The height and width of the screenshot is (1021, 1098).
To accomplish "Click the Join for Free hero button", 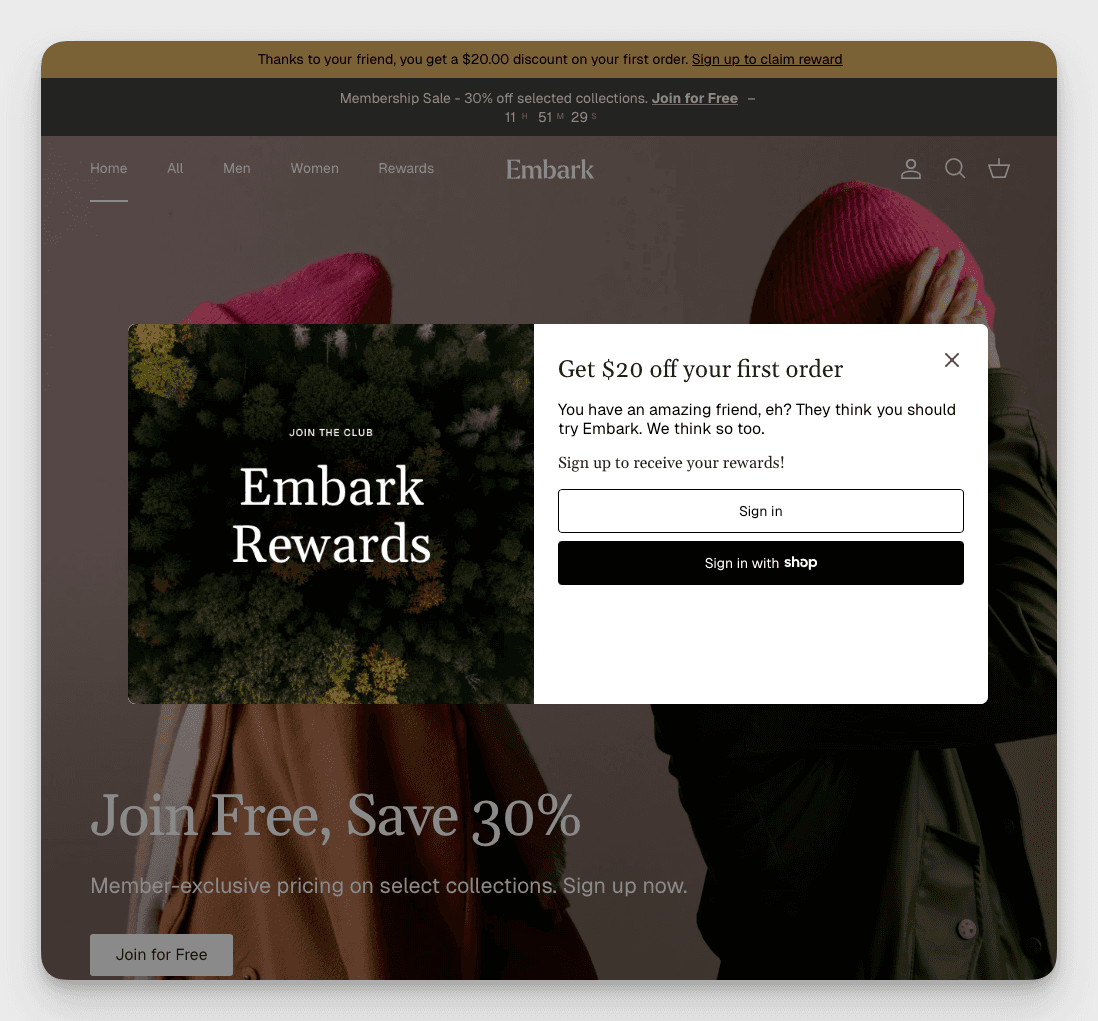I will coord(161,954).
